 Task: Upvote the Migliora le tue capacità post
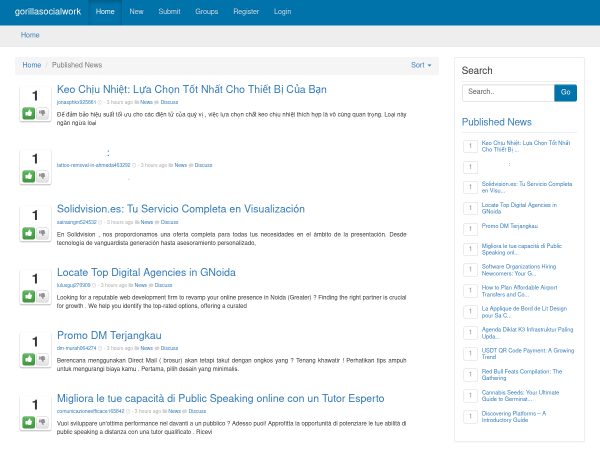pyautogui.click(x=29, y=422)
